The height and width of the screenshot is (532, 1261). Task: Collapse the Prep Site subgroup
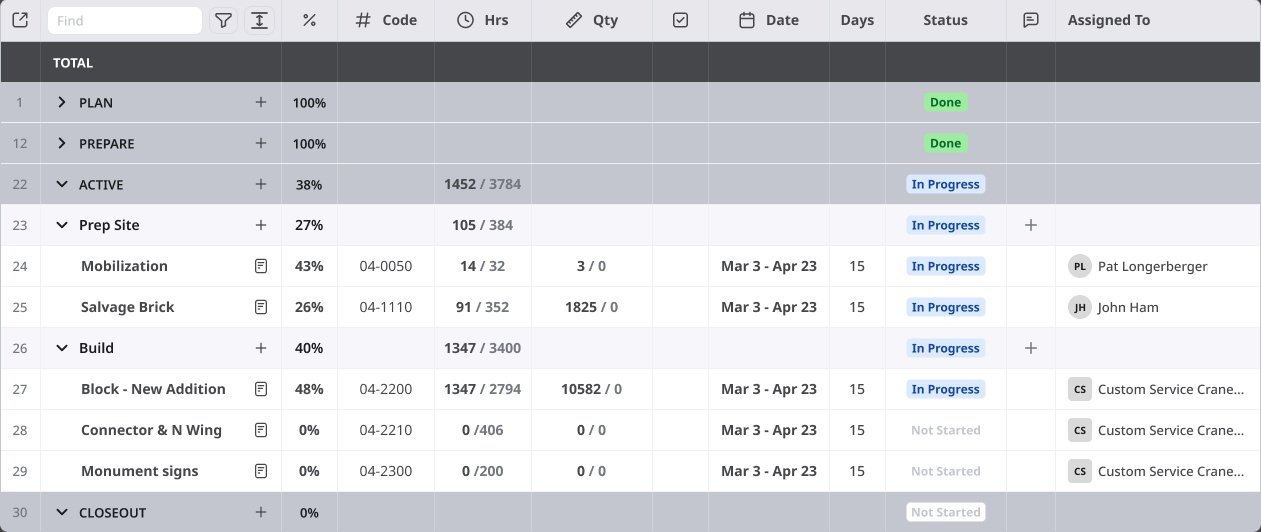pyautogui.click(x=62, y=225)
